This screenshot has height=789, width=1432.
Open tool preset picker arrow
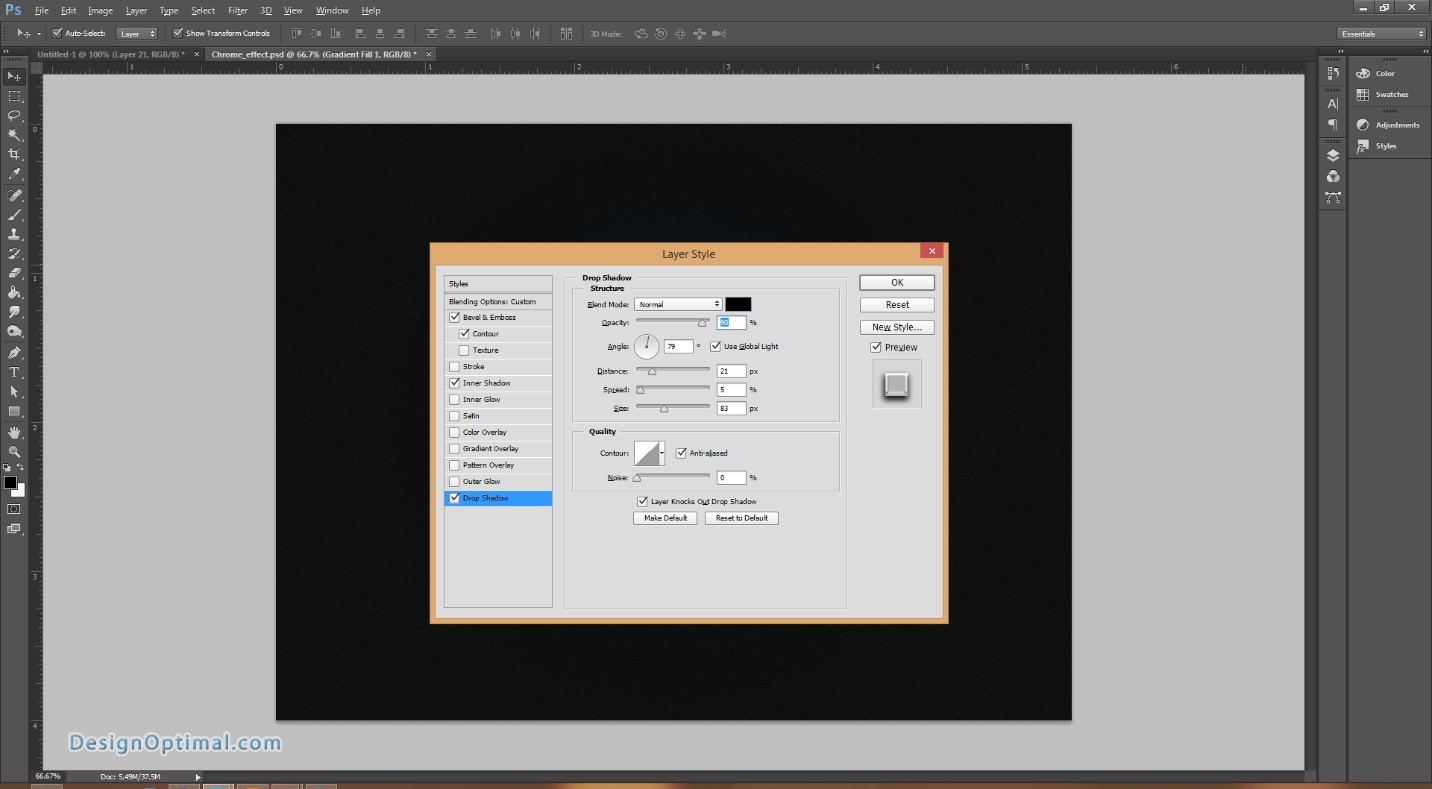pos(39,33)
